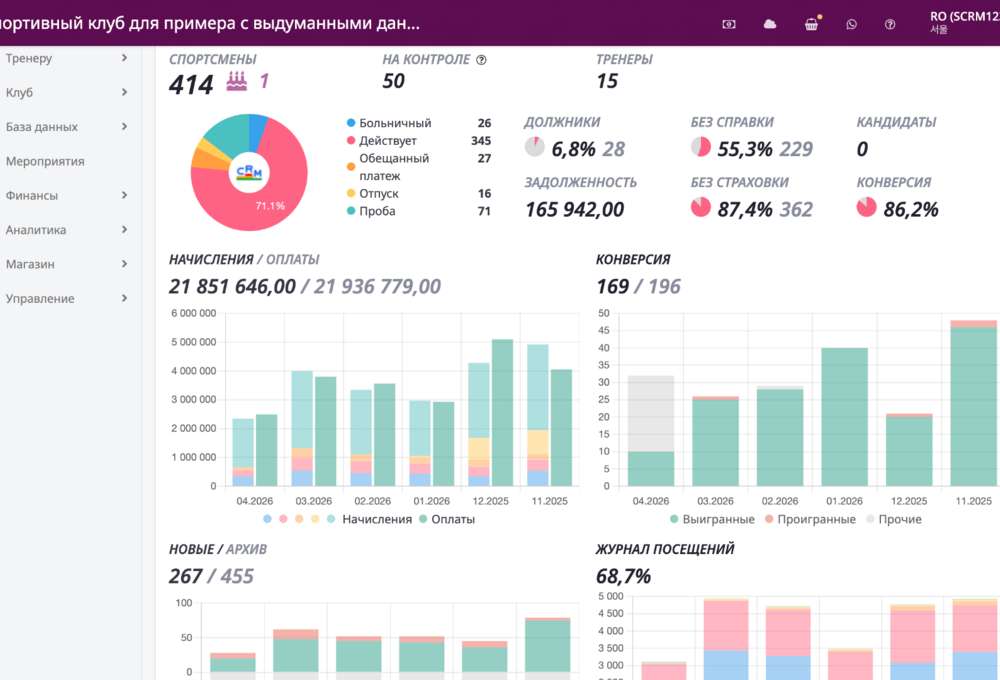The width and height of the screenshot is (1000, 680).
Task: Expand the Аналитика sidebar menu
Action: point(66,230)
